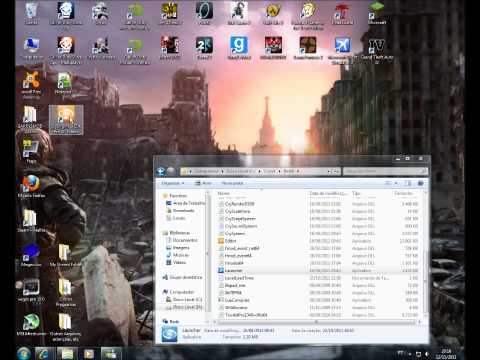Open the Windows Start menu orb
The width and height of the screenshot is (480, 360).
24,353
